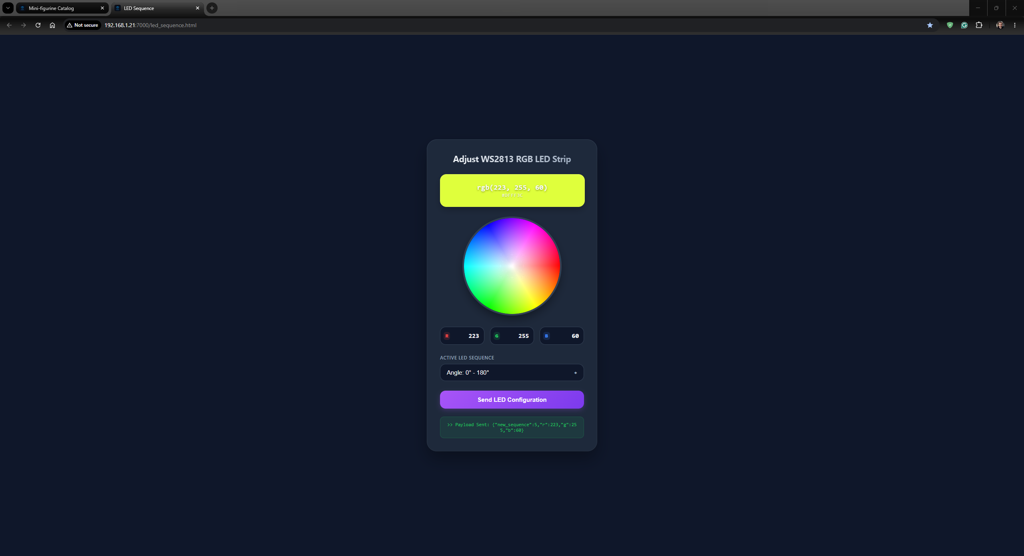
Task: Maximize the browser window
Action: (996, 8)
